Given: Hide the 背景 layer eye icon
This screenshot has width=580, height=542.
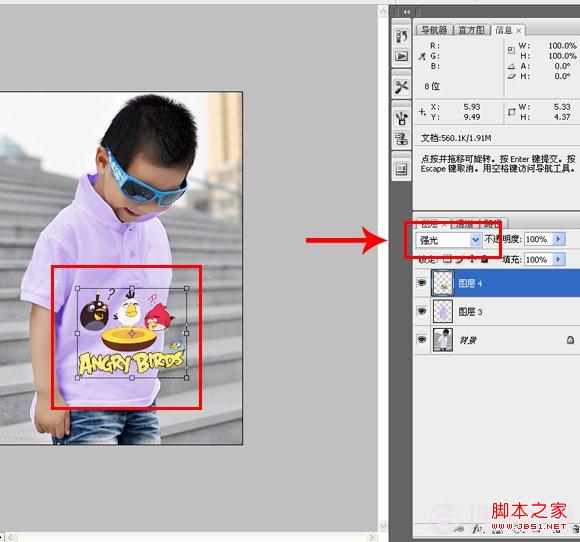Looking at the screenshot, I should (422, 339).
